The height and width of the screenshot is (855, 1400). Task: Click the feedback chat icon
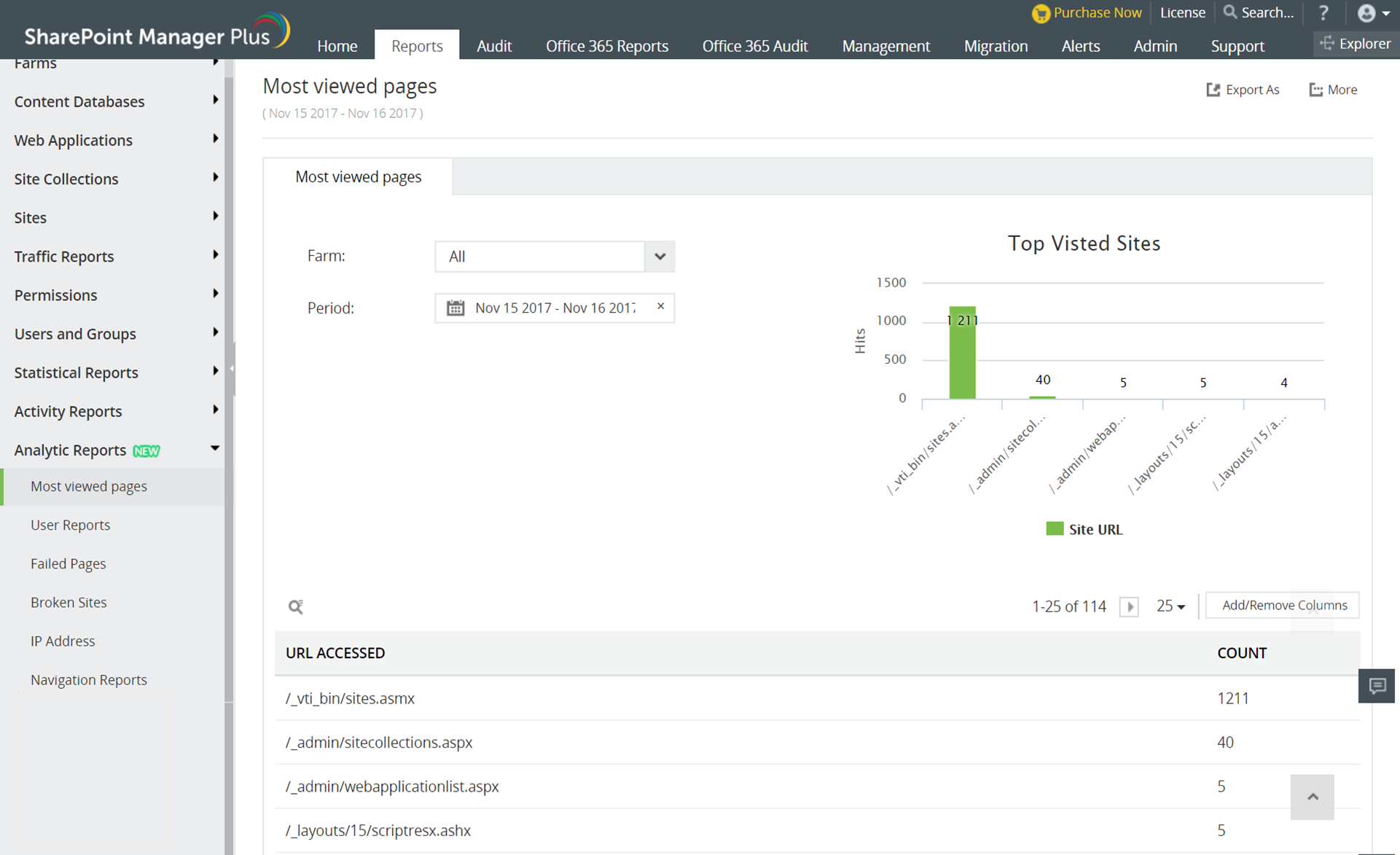[1377, 686]
